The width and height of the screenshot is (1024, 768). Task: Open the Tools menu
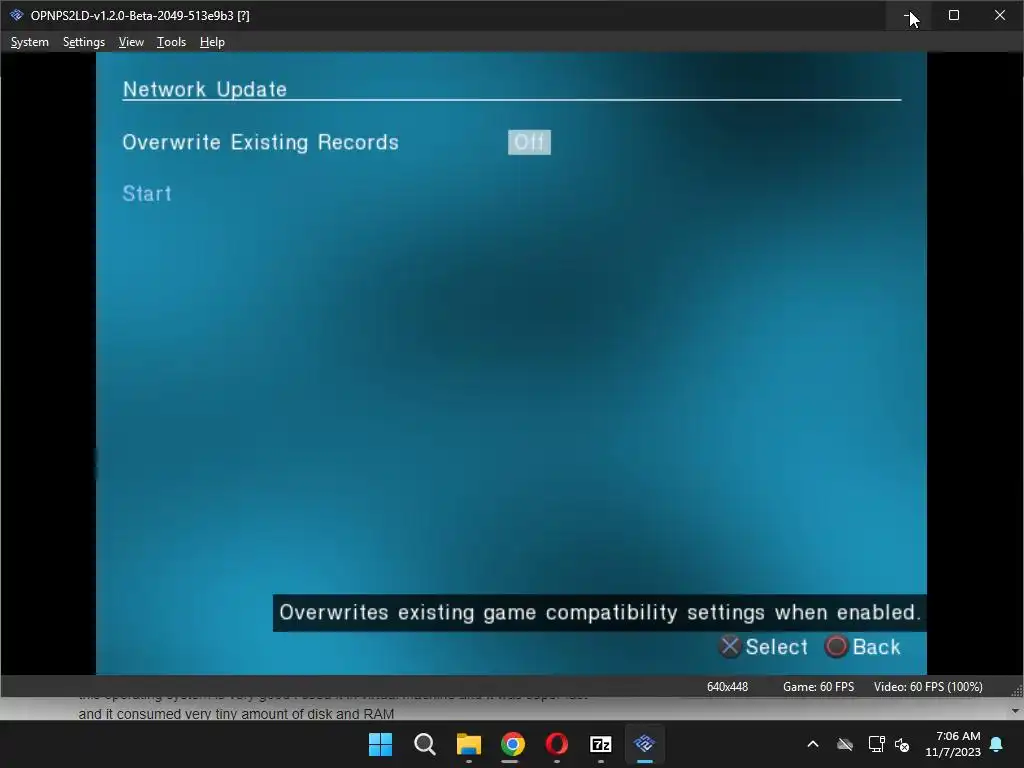pyautogui.click(x=171, y=42)
